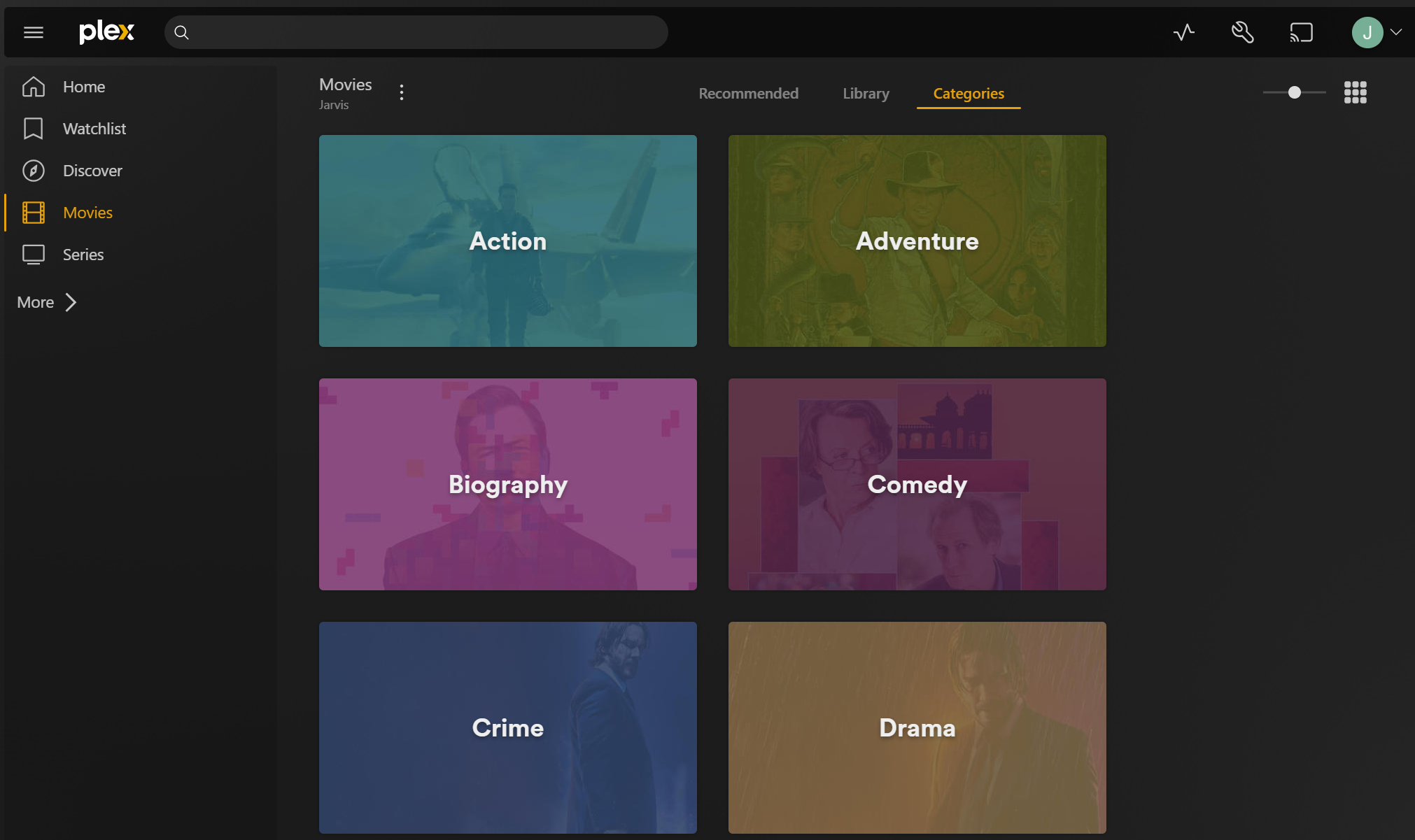Select the Home icon in sidebar

32,86
